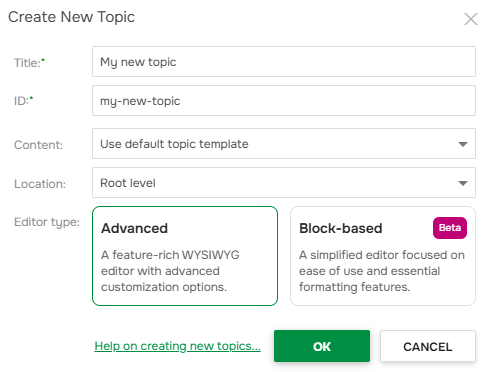Click the Editor type label
Image resolution: width=491 pixels, height=372 pixels.
47,222
